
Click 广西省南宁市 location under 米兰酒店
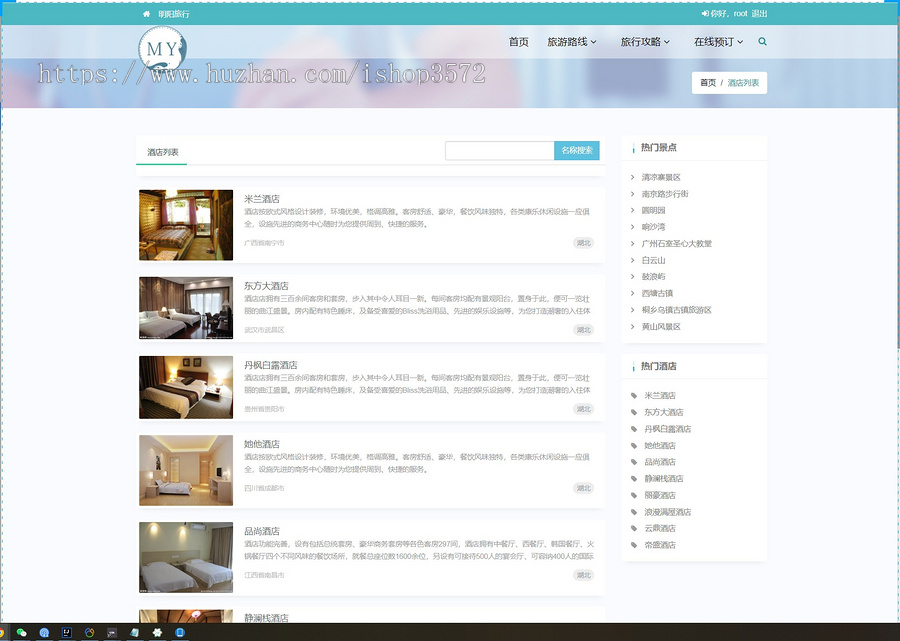click(x=264, y=243)
